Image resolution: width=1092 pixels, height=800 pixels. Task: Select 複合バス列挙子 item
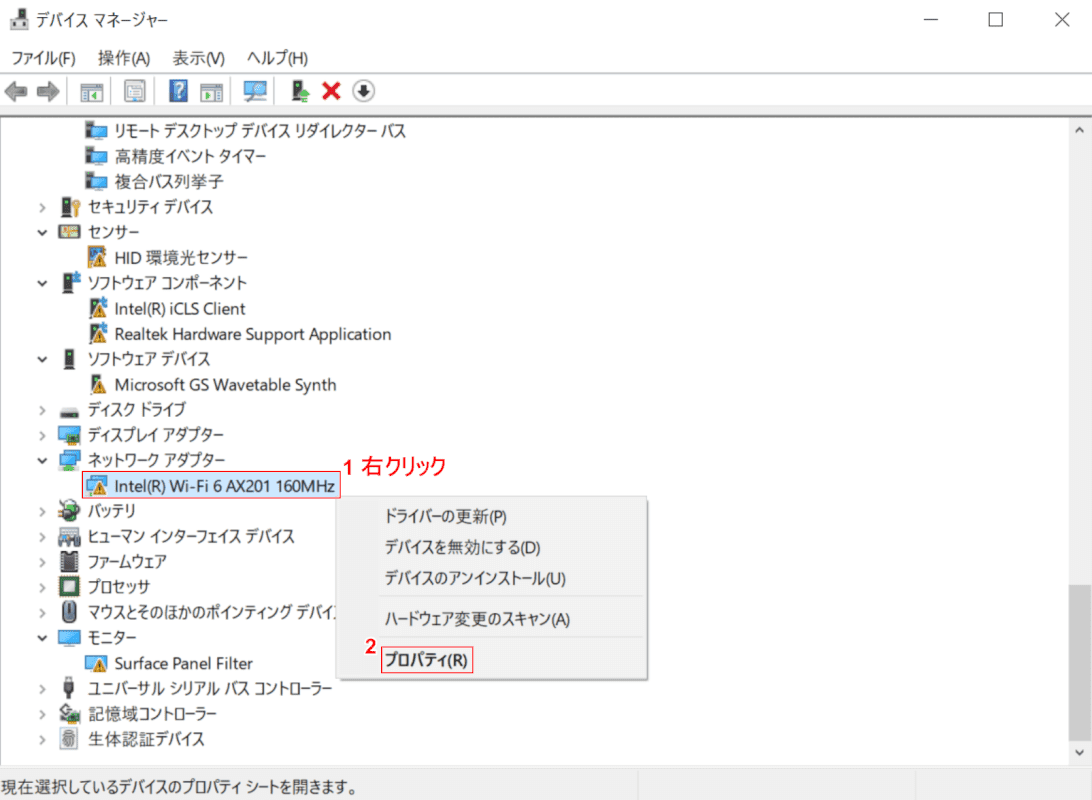coord(169,182)
